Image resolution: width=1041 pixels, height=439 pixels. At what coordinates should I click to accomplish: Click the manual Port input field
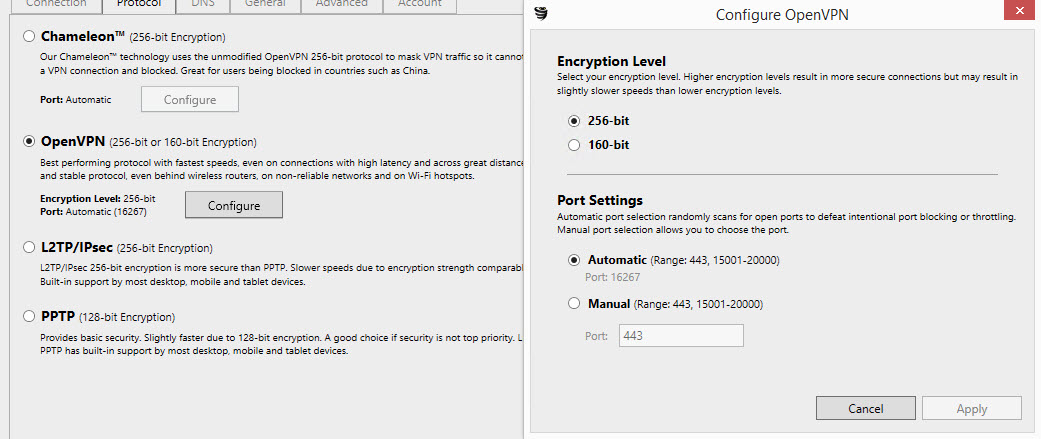pyautogui.click(x=681, y=335)
